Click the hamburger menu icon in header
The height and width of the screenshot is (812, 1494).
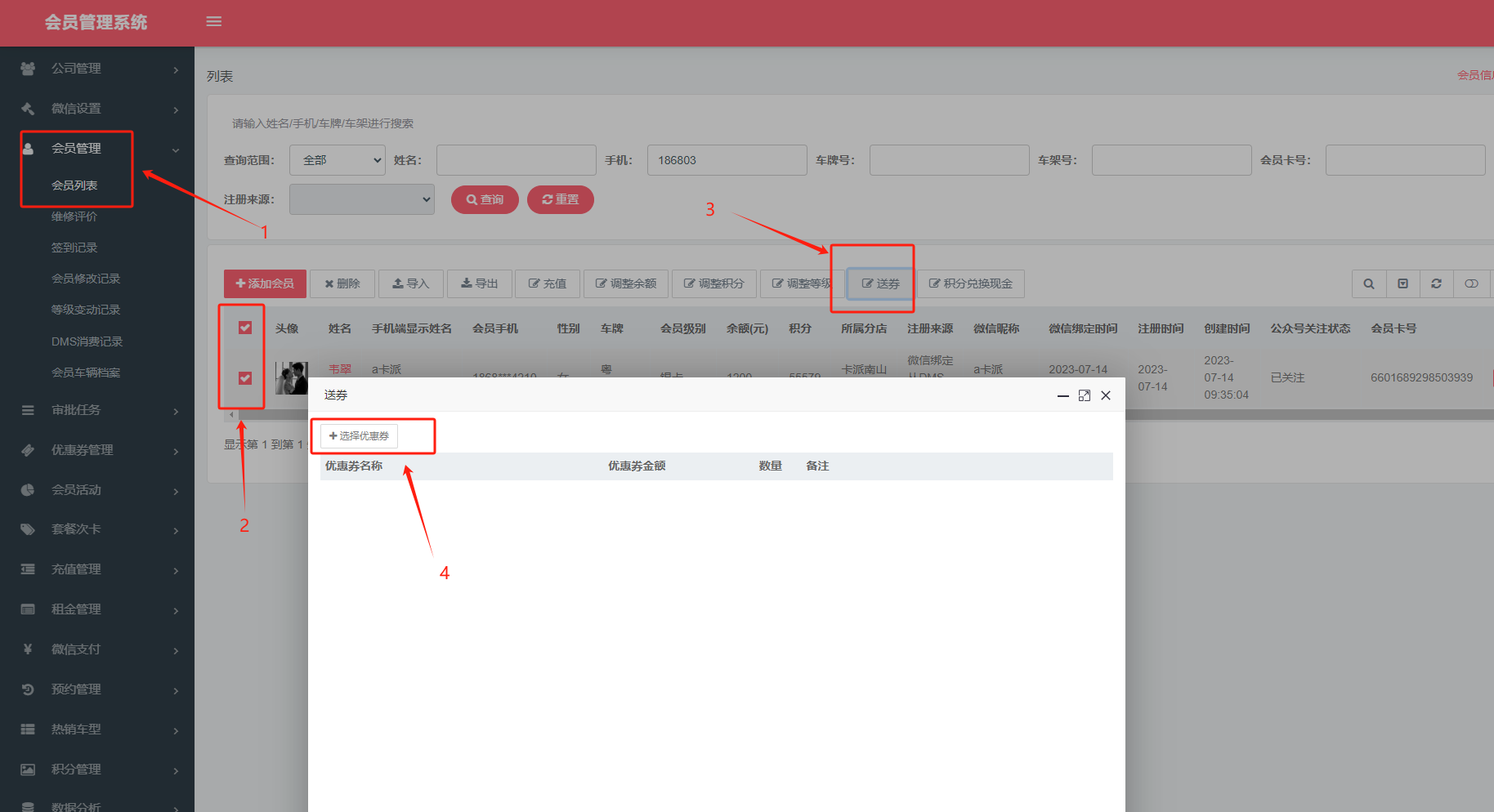[x=214, y=21]
